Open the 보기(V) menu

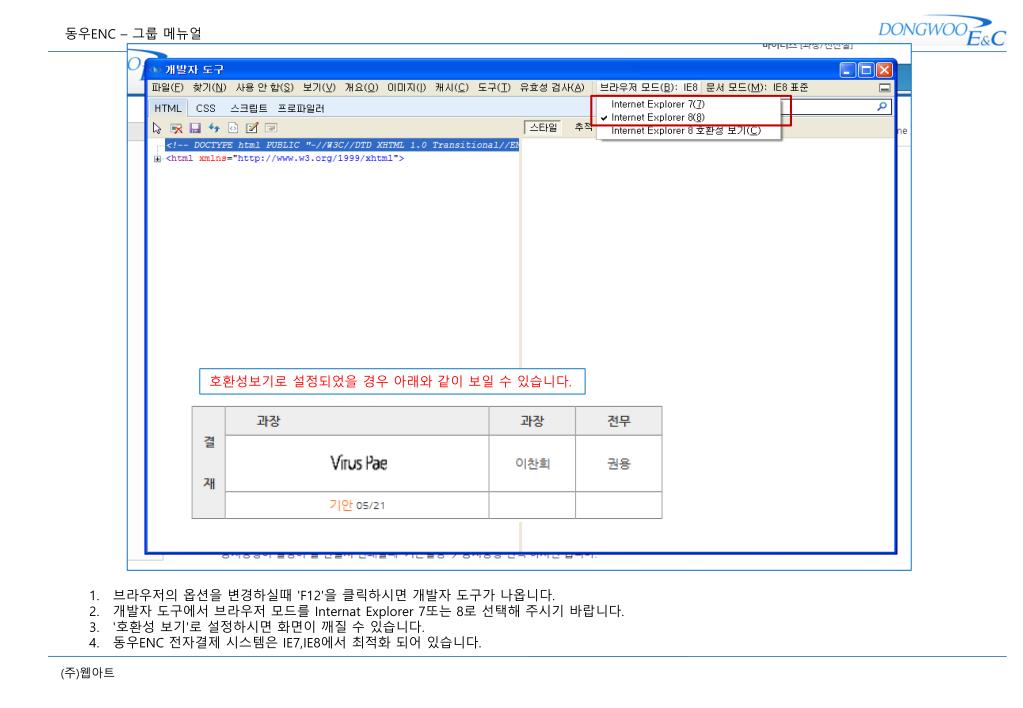click(319, 87)
